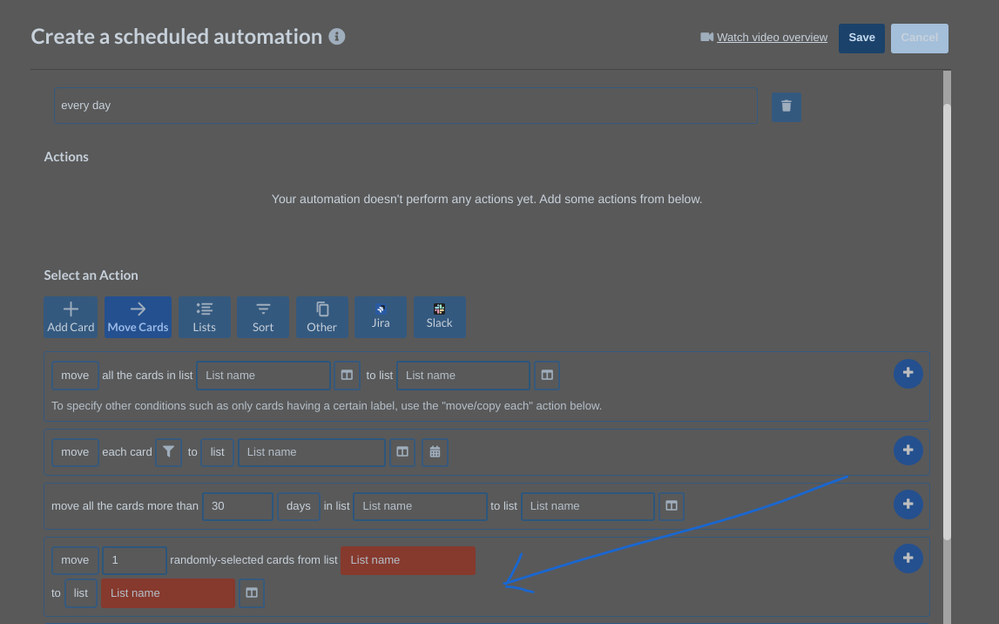
Task: Click board icon in 'more than 30 days' row
Action: coord(671,506)
